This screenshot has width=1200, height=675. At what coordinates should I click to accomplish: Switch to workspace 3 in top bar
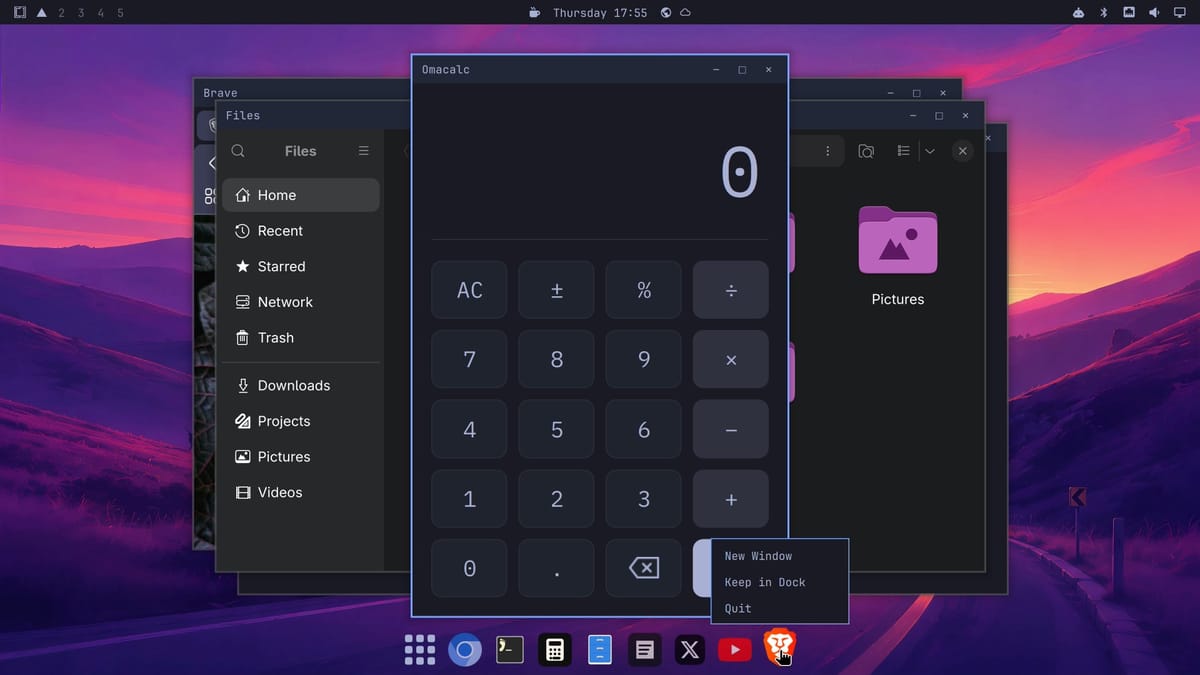[x=81, y=13]
